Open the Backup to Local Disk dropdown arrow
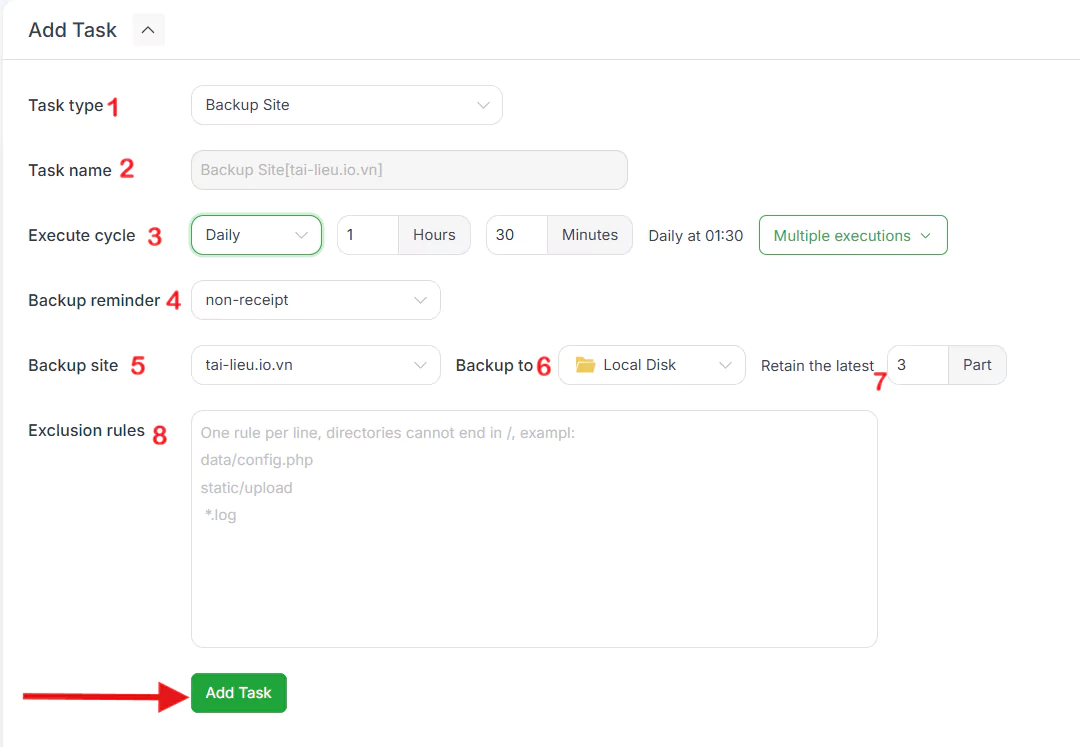The width and height of the screenshot is (1080, 747). click(725, 365)
